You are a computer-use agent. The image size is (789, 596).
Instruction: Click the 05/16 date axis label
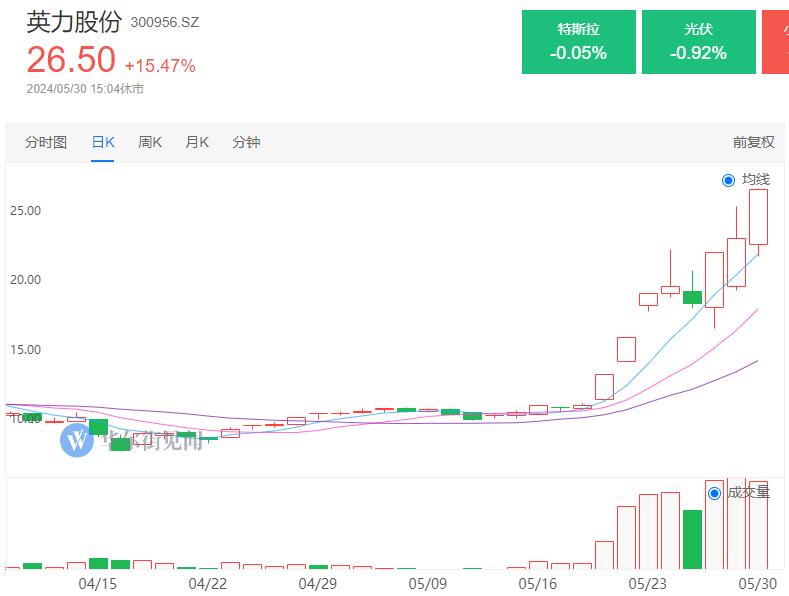click(x=537, y=584)
